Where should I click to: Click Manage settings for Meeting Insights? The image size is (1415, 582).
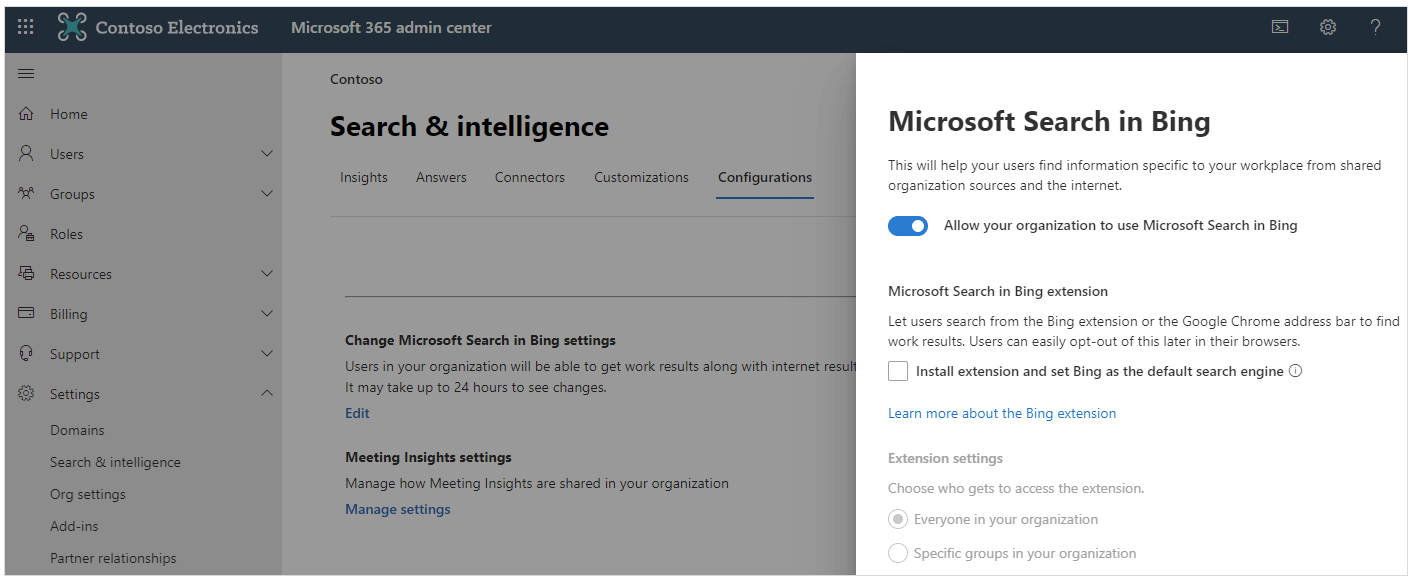[398, 509]
